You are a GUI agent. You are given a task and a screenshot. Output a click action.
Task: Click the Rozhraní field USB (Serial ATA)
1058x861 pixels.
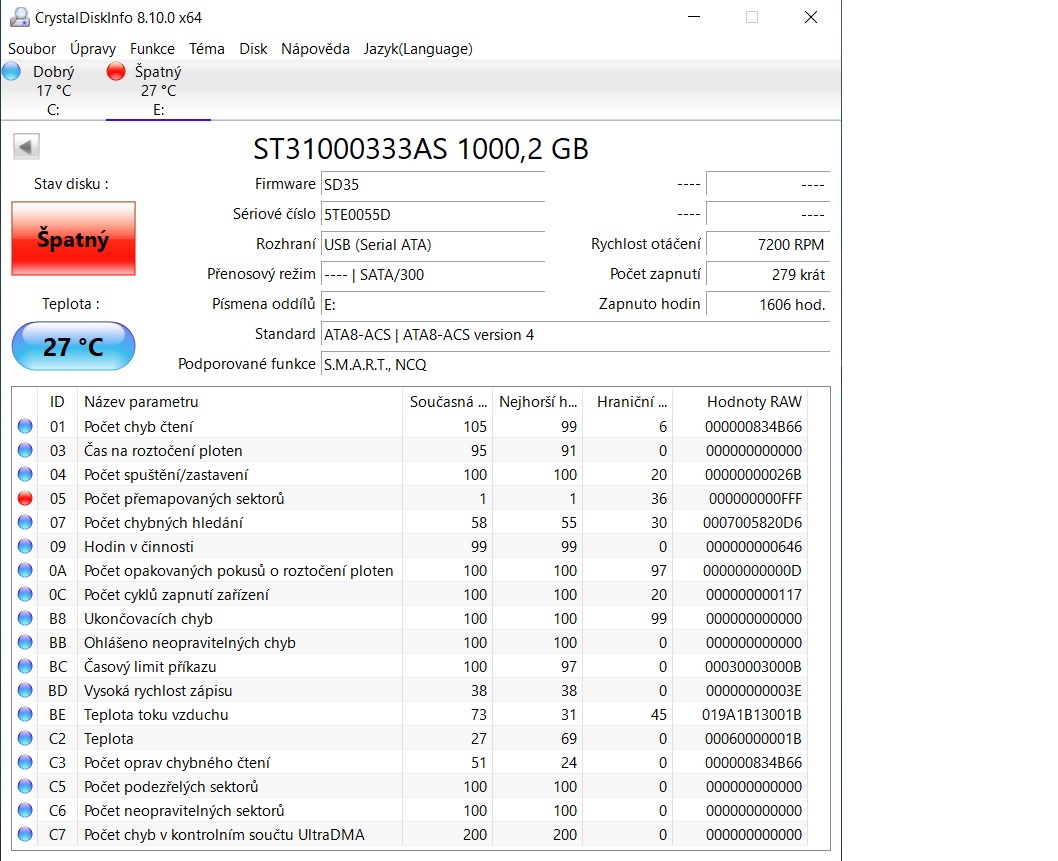click(433, 244)
